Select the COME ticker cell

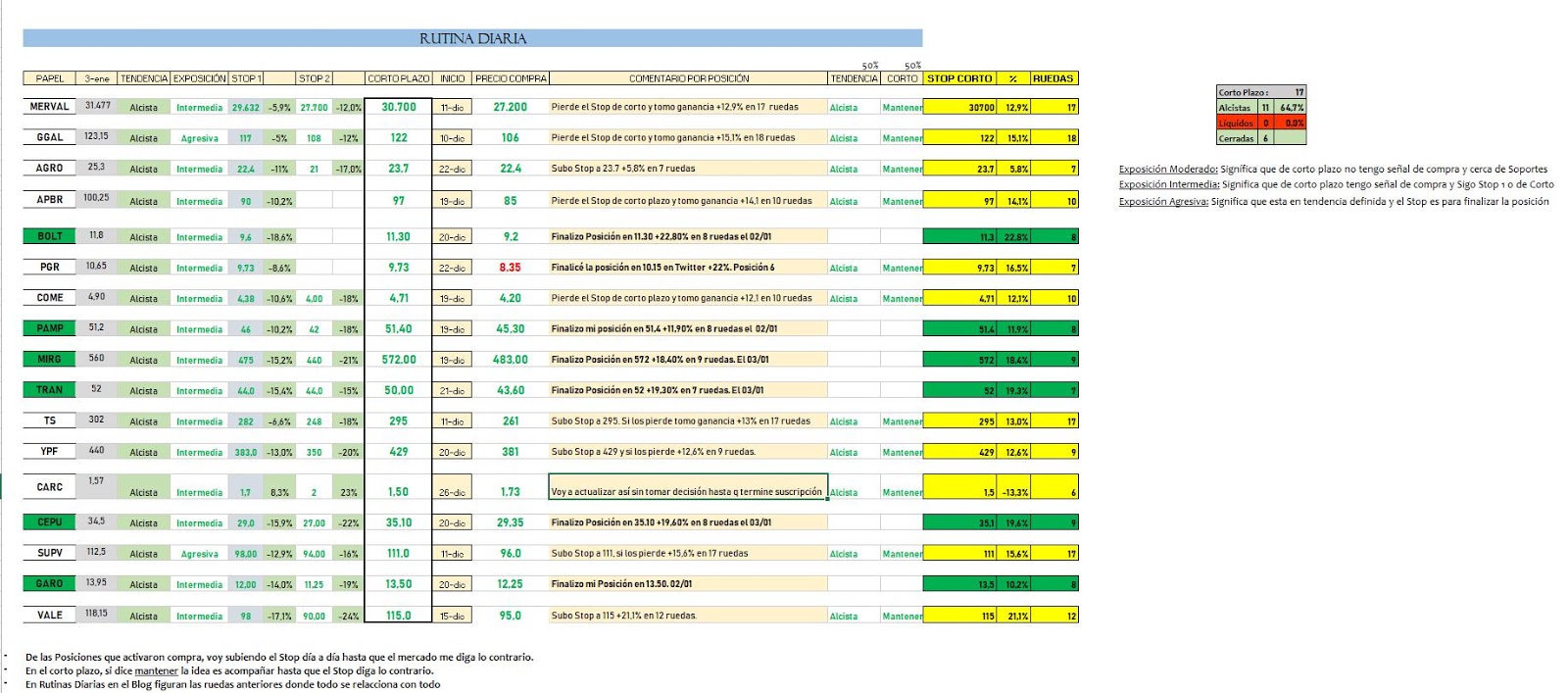pos(50,297)
